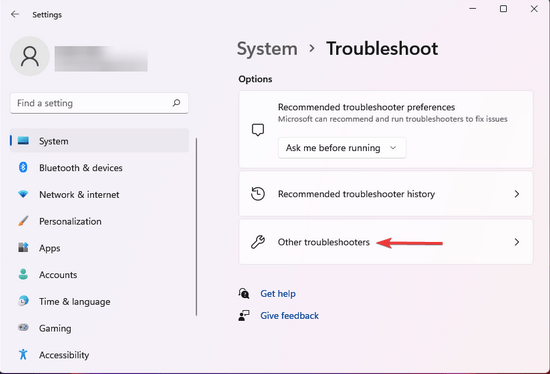This screenshot has height=374, width=550.
Task: Open Accessibility settings category
Action: [x=99, y=354]
